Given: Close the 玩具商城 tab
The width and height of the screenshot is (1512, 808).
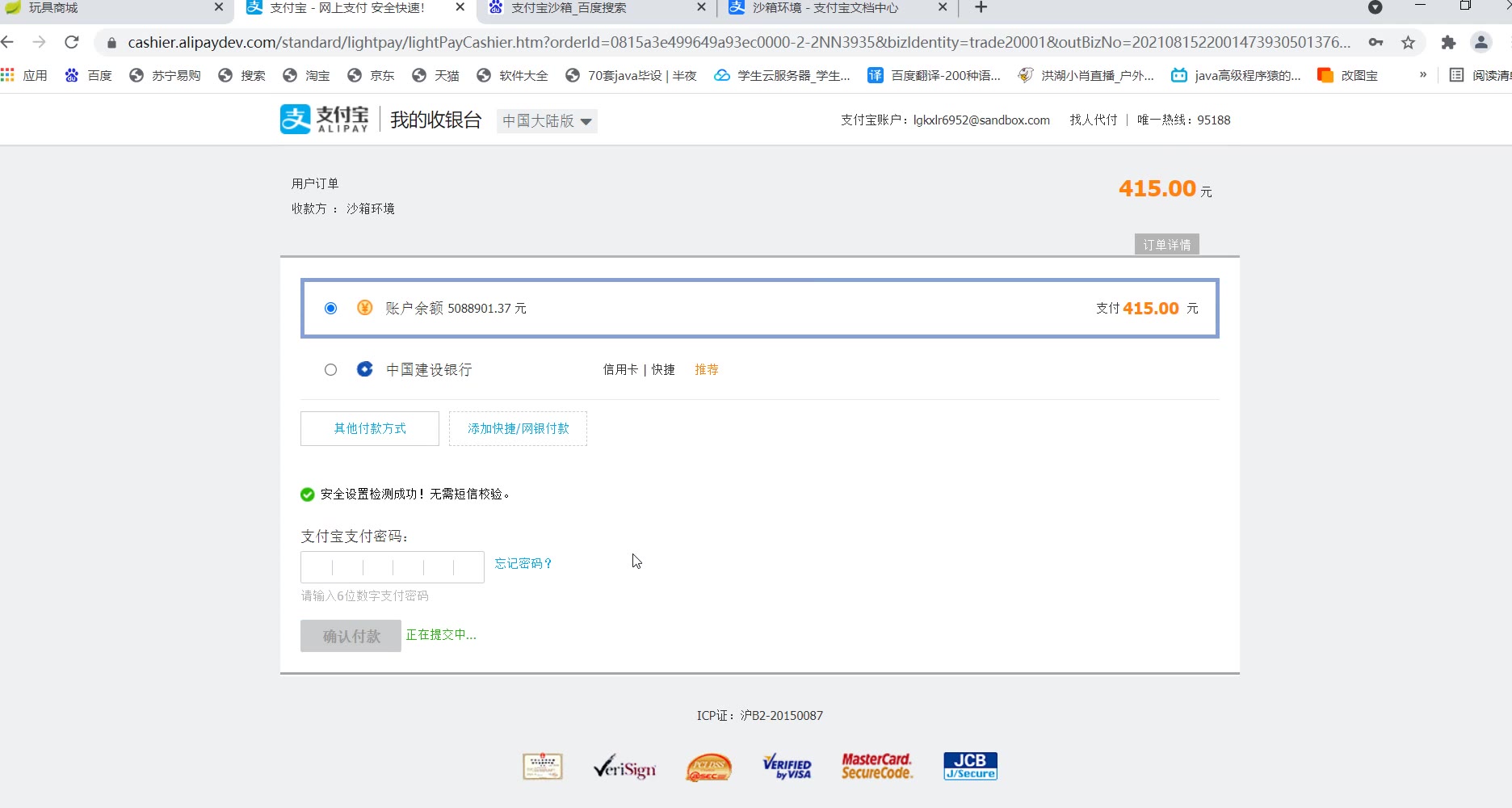Looking at the screenshot, I should [x=218, y=7].
